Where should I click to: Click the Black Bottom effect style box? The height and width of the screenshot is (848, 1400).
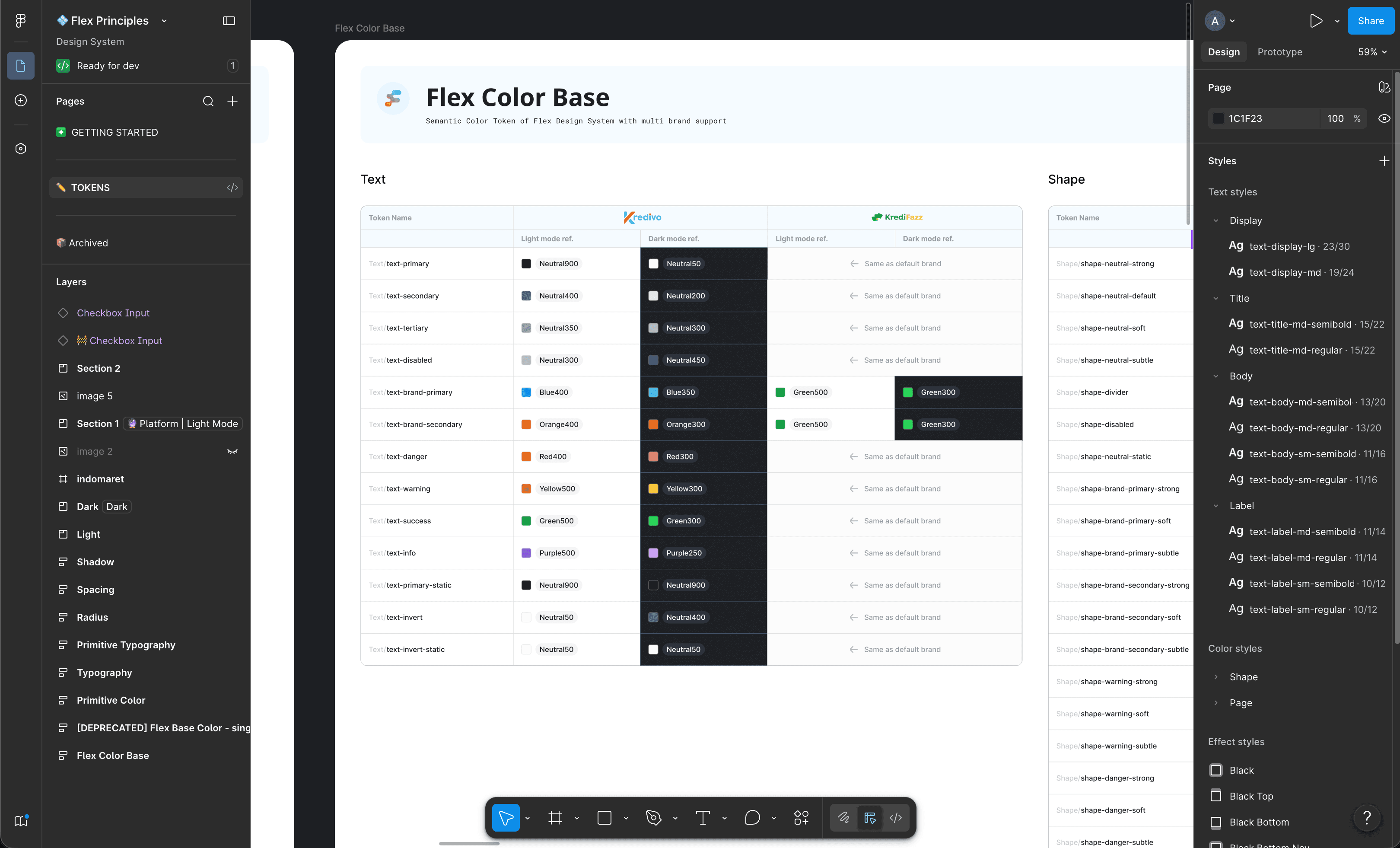tap(1216, 822)
